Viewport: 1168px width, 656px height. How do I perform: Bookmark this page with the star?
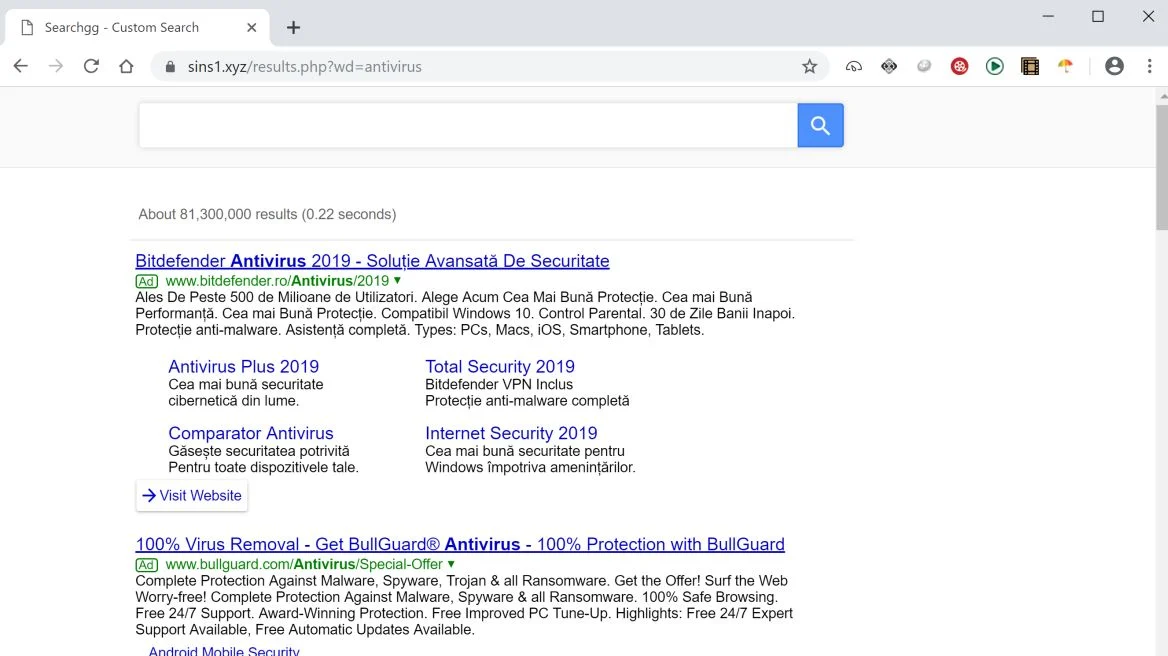pyautogui.click(x=810, y=66)
